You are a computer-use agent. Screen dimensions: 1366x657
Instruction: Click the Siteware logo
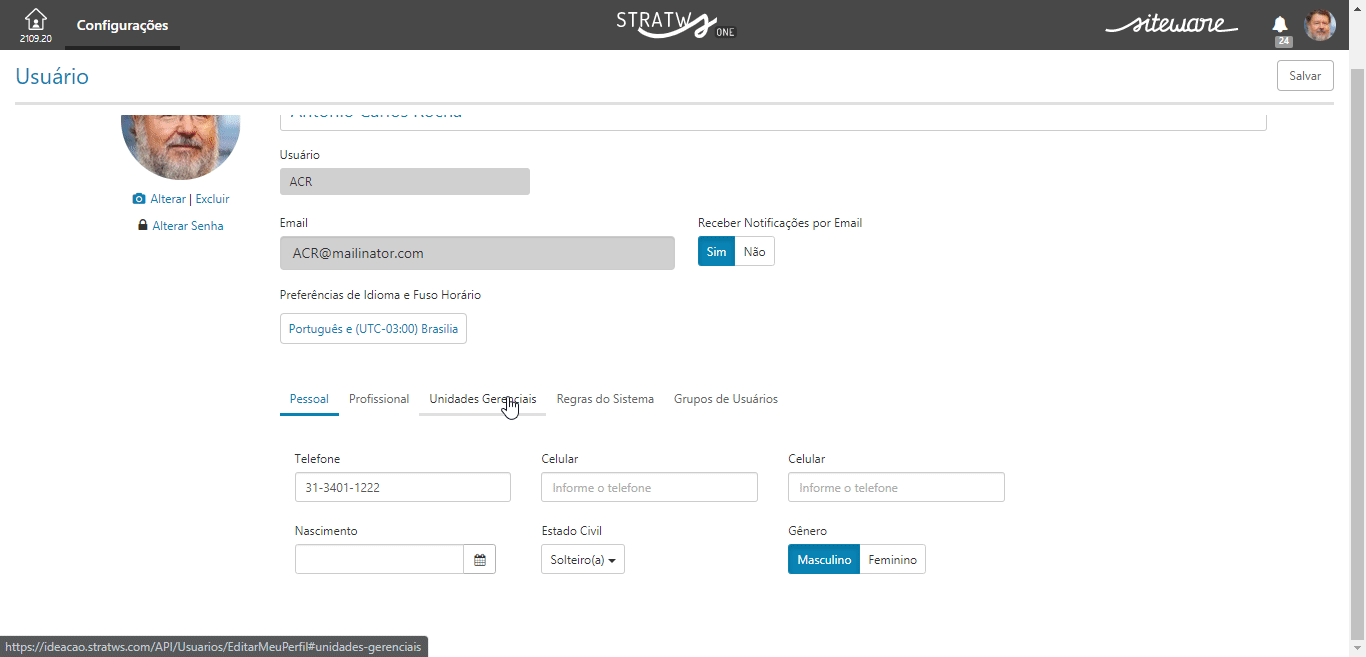(x=1171, y=25)
